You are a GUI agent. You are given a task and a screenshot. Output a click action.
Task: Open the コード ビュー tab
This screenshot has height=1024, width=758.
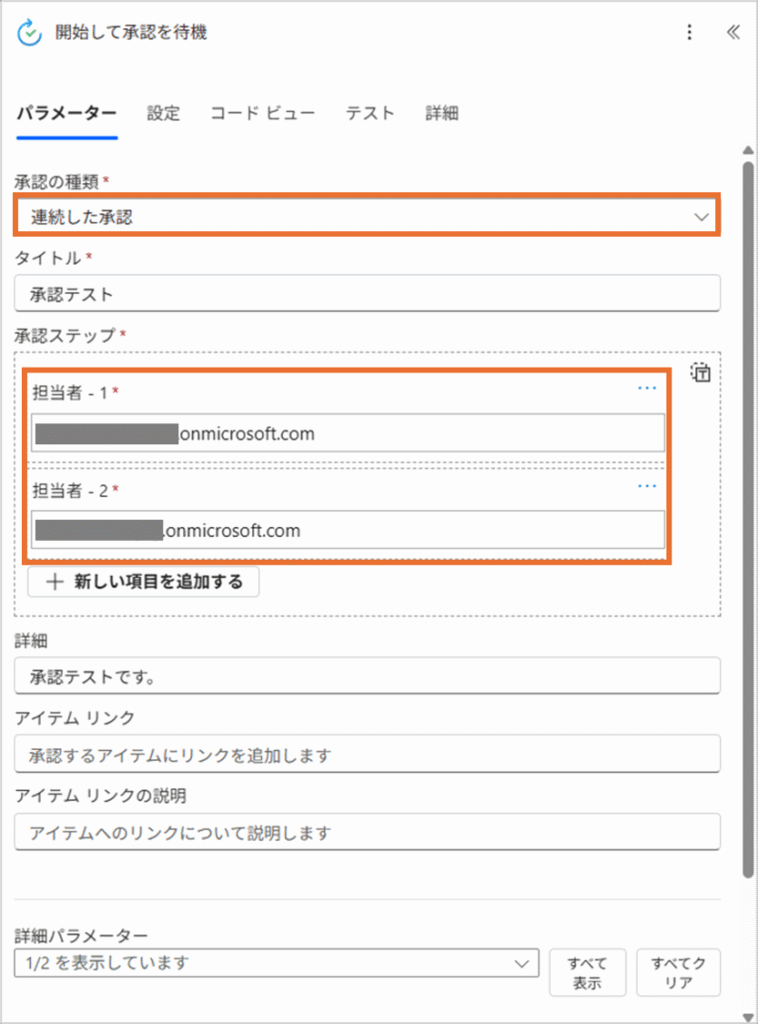point(263,113)
